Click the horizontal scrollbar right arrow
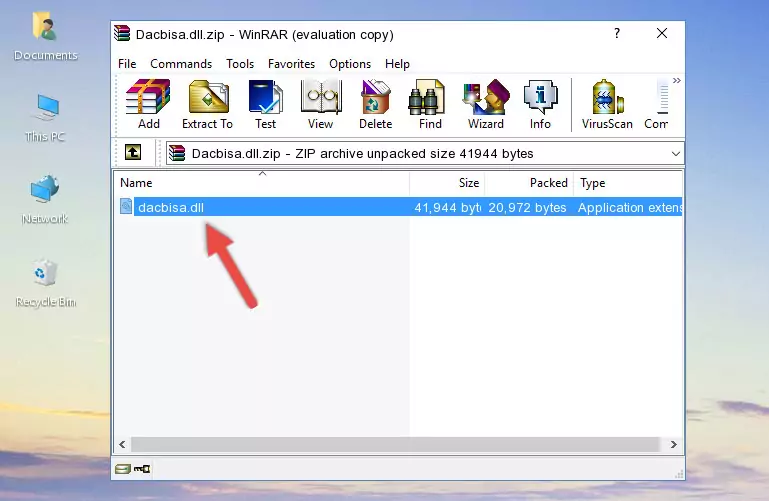Screen dimensions: 769x501 click(x=674, y=444)
